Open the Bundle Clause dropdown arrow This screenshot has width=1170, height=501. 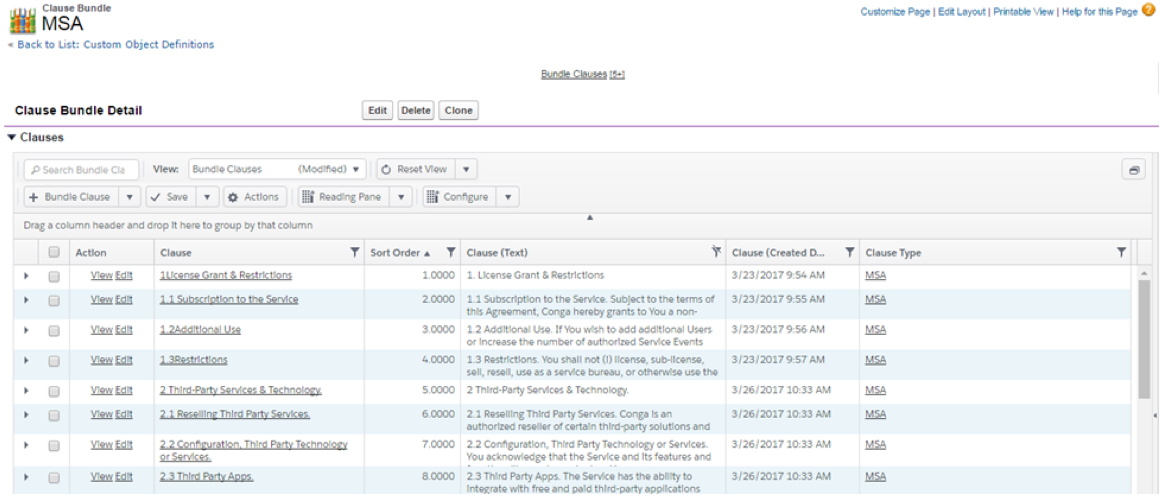coord(129,197)
